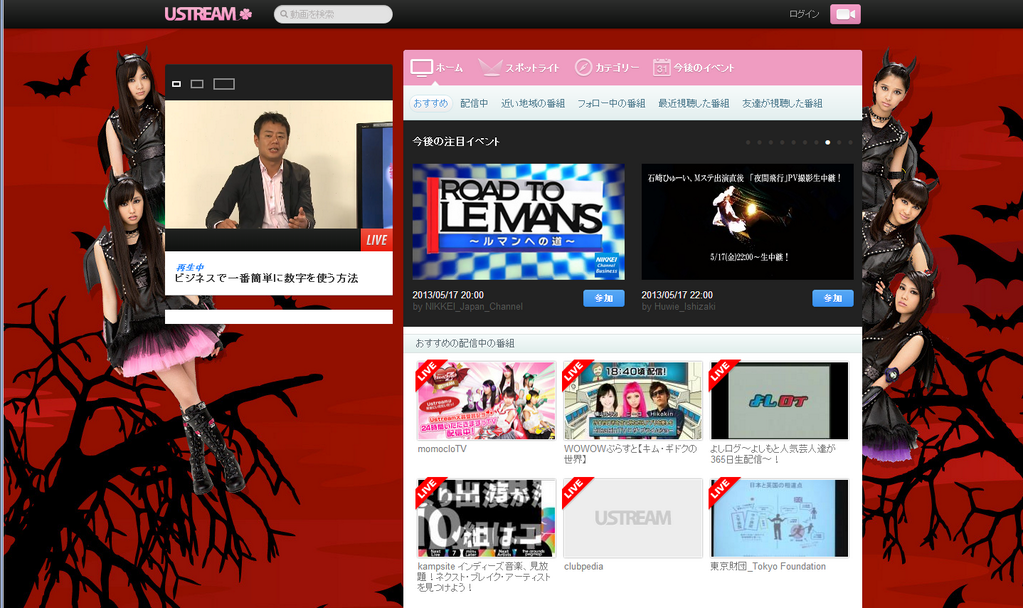1023x608 pixels.
Task: Click the red LIVE badge on the player
Action: [376, 240]
